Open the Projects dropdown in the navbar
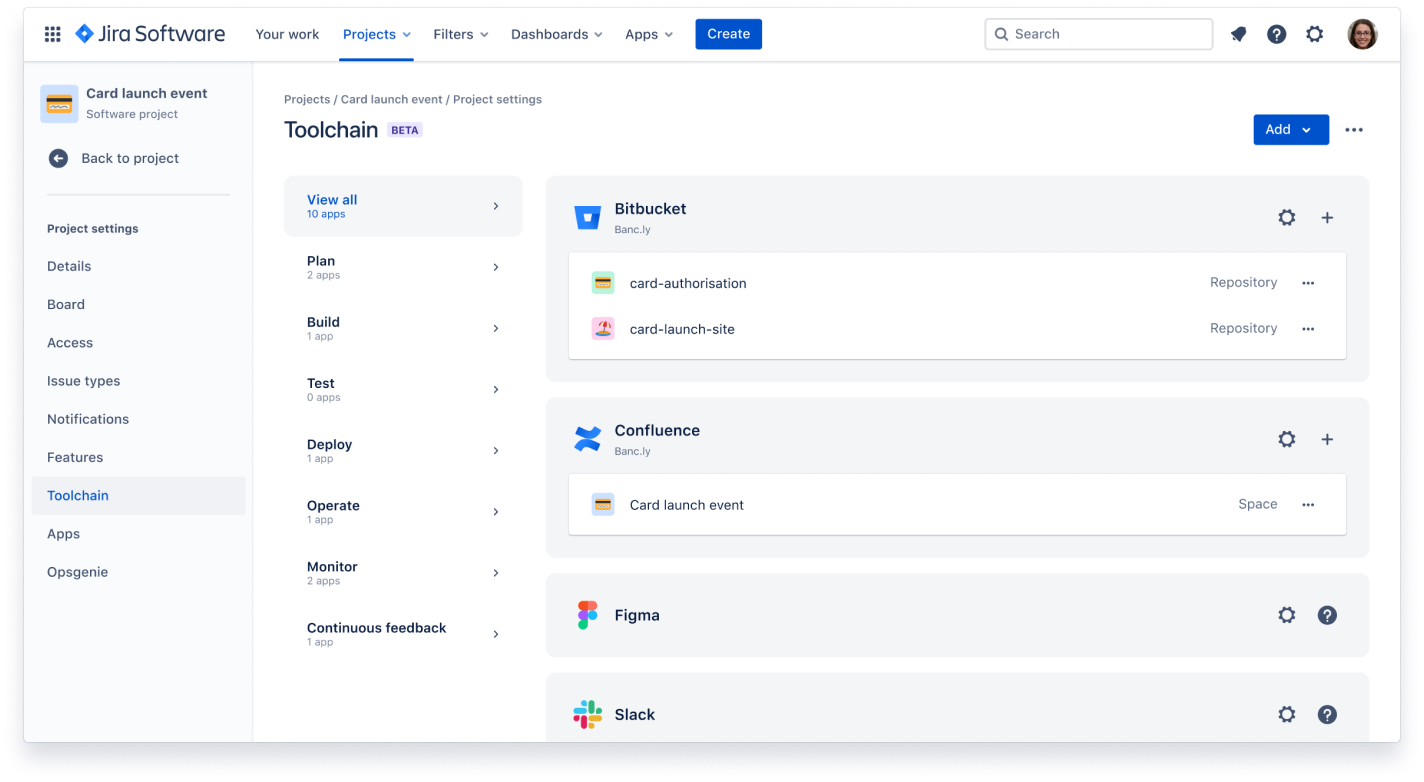Viewport: 1424px width, 782px height. (x=376, y=33)
